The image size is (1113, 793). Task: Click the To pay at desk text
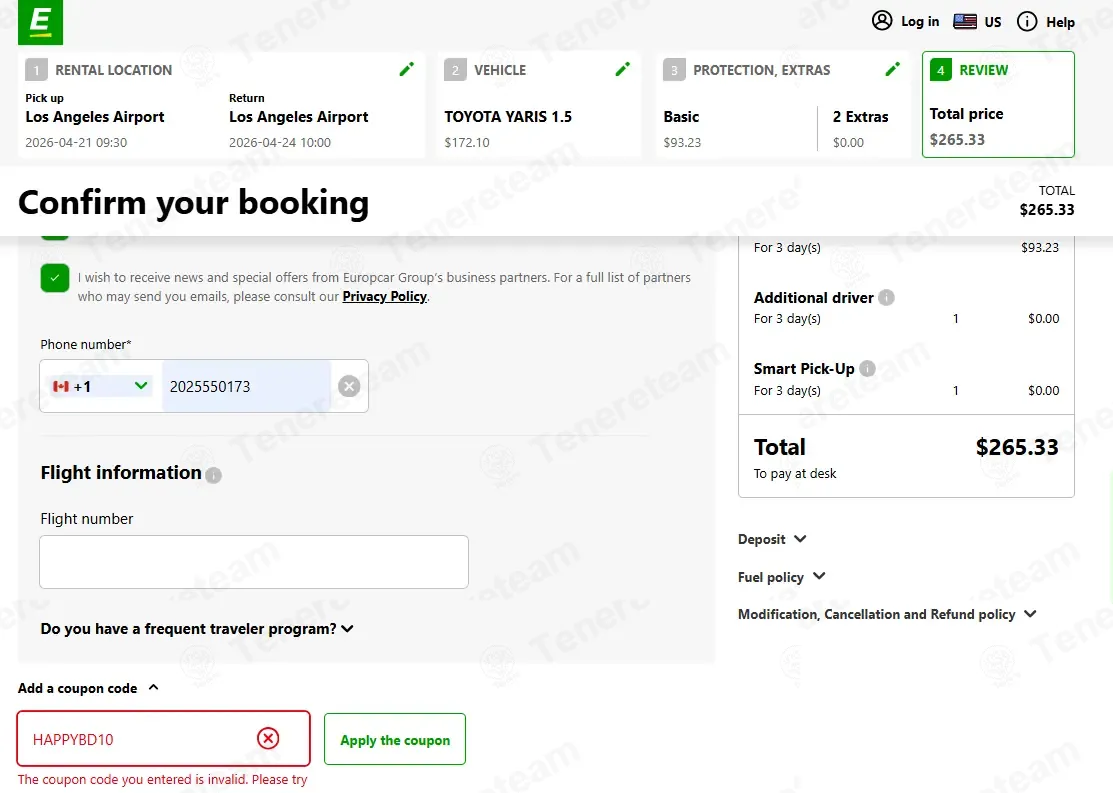[795, 474]
